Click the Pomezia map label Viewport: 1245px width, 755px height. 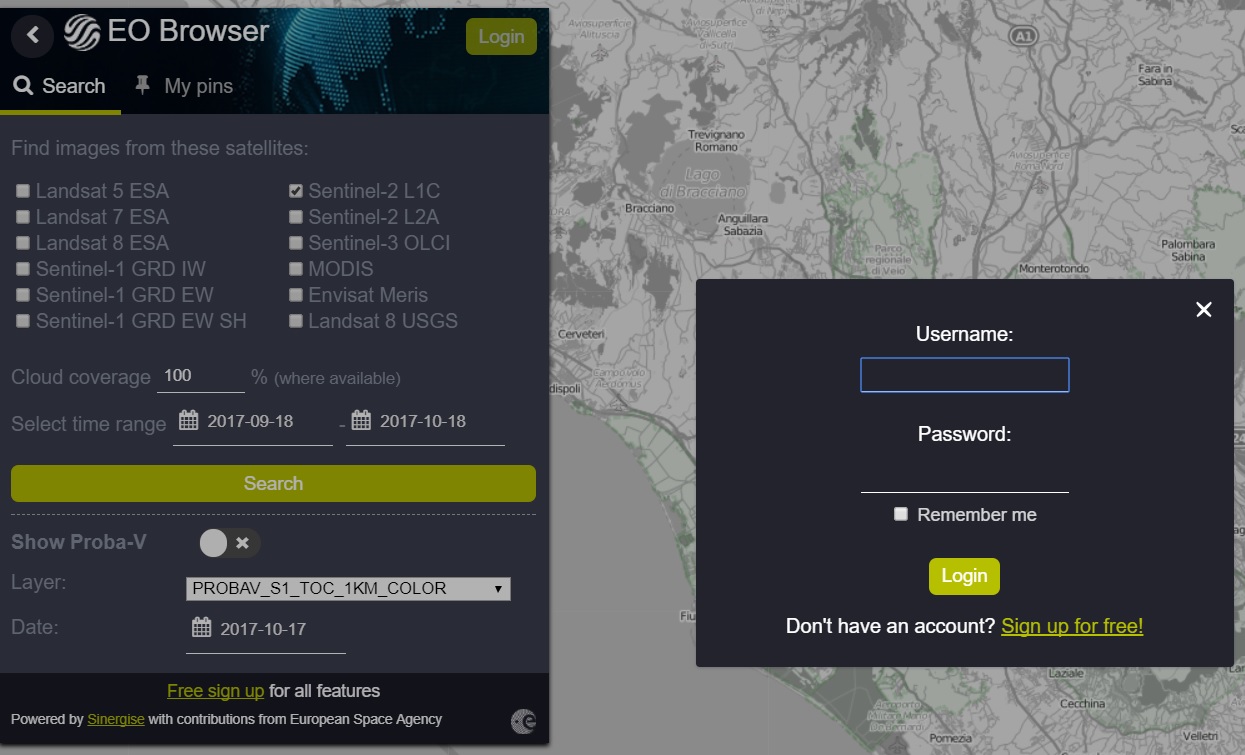click(949, 738)
